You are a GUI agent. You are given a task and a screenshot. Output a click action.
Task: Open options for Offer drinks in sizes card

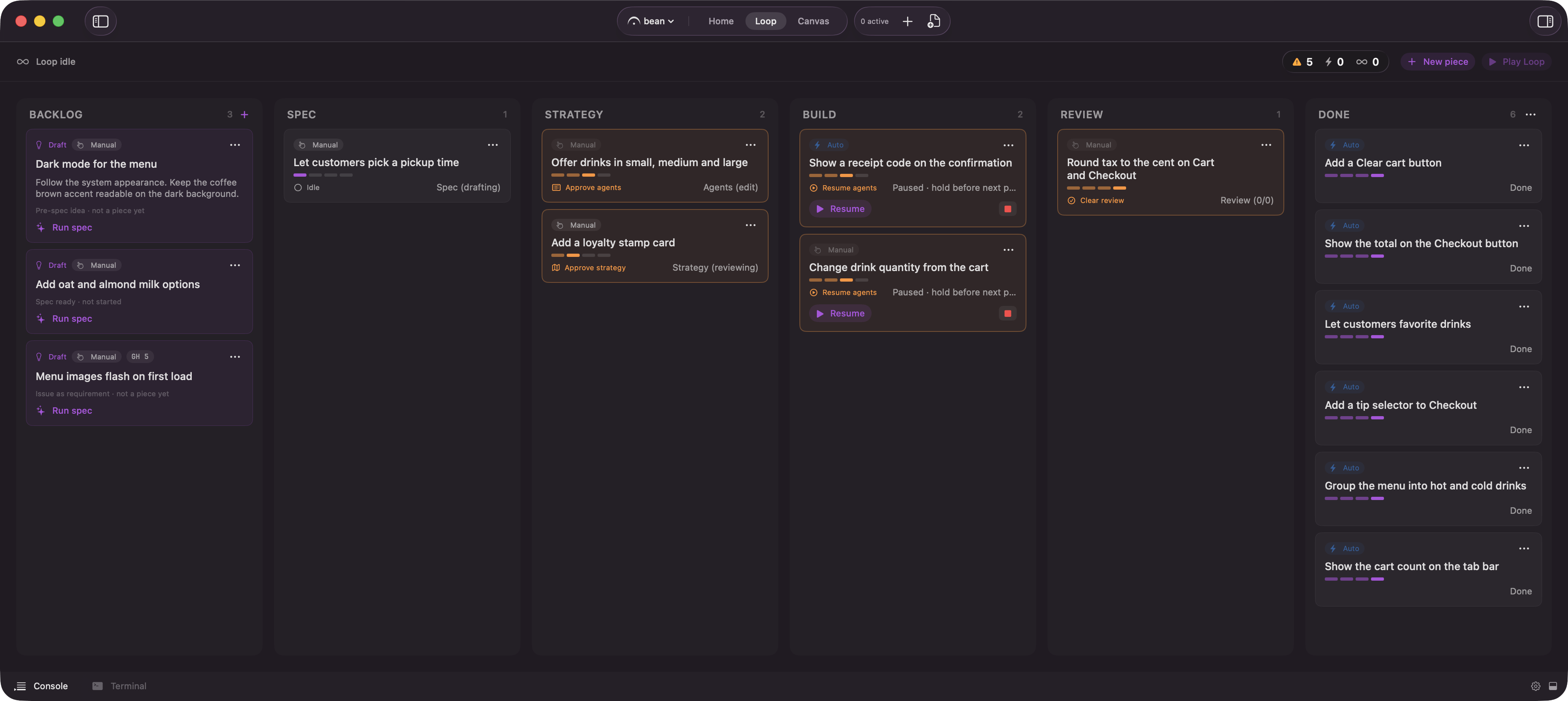(750, 145)
